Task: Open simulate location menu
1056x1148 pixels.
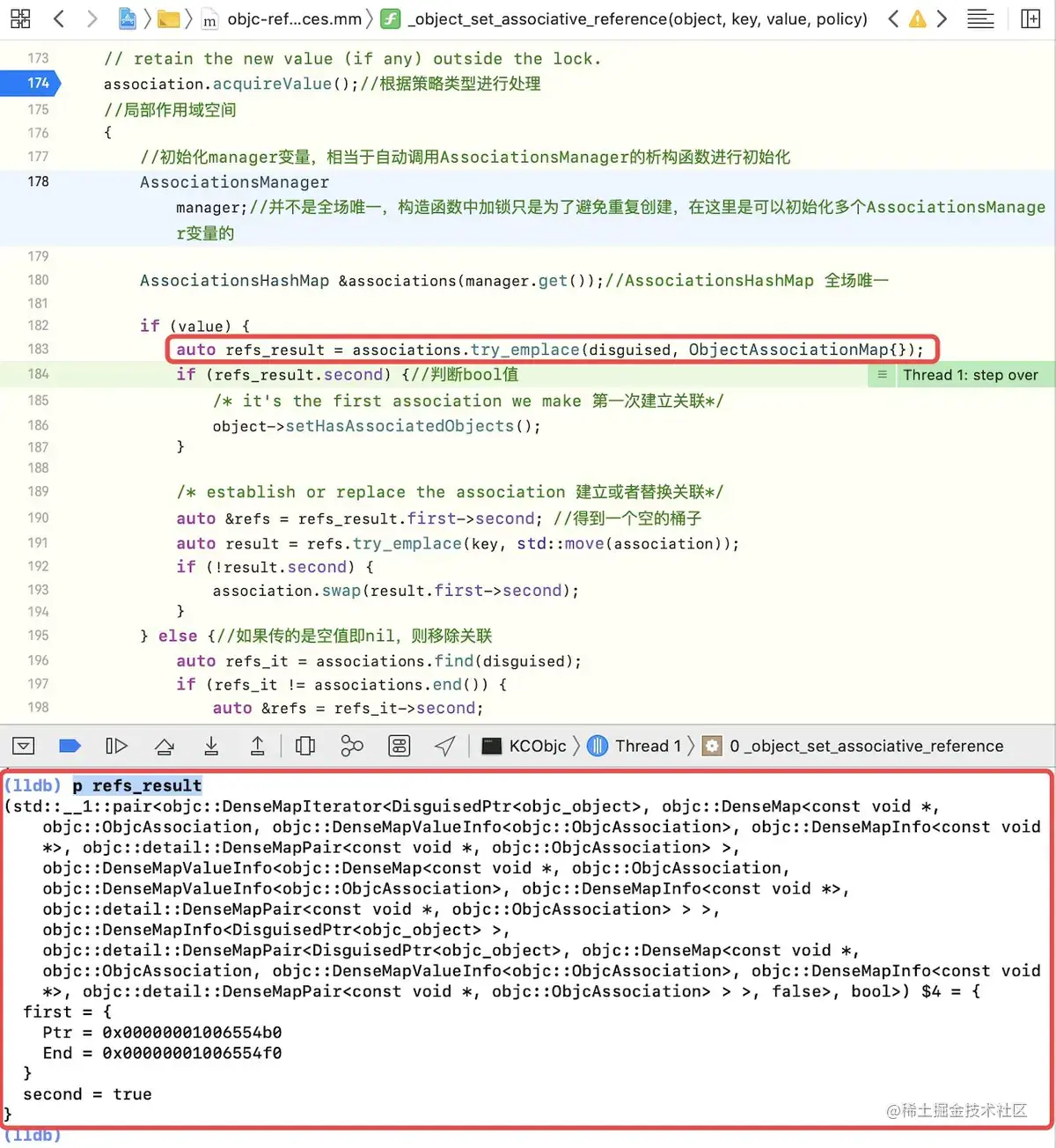Action: coord(445,747)
